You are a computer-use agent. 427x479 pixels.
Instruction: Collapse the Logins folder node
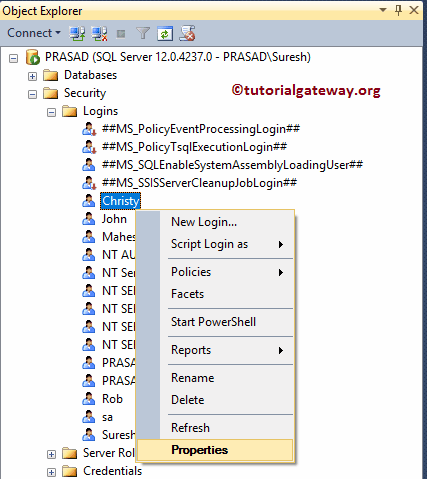(x=51, y=113)
